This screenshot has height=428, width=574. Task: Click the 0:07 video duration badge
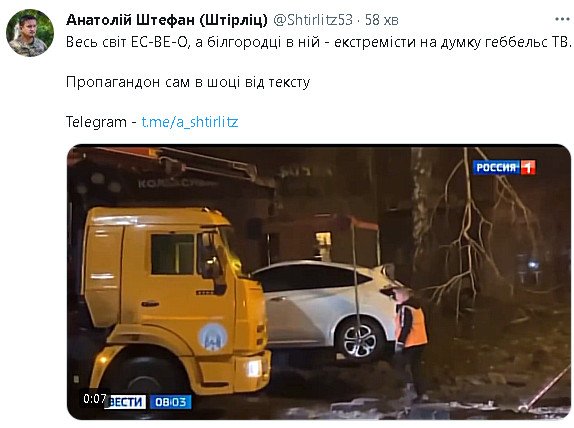[94, 398]
